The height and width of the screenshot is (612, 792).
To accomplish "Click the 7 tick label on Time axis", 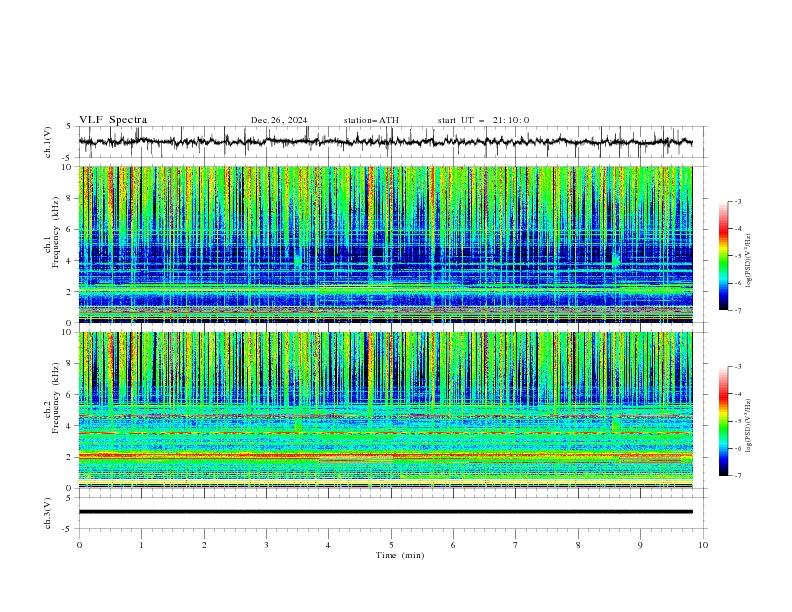I will (x=516, y=545).
